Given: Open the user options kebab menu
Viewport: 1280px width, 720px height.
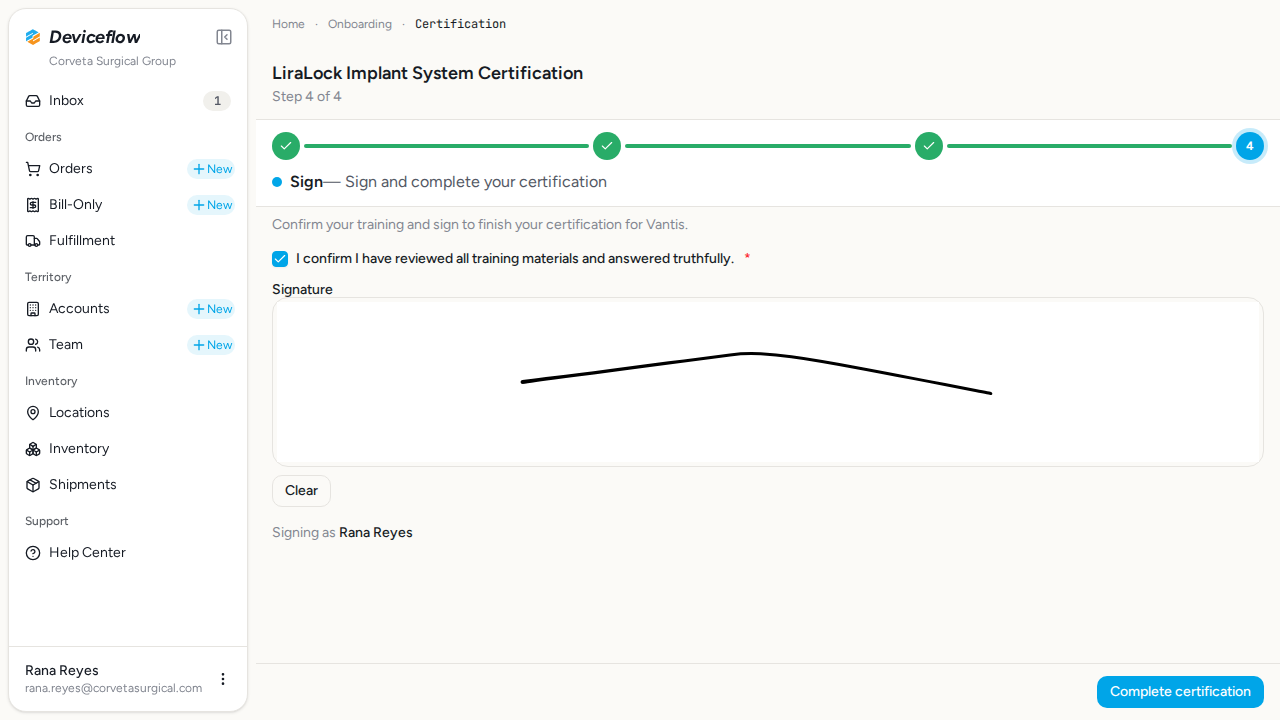Looking at the screenshot, I should [223, 679].
